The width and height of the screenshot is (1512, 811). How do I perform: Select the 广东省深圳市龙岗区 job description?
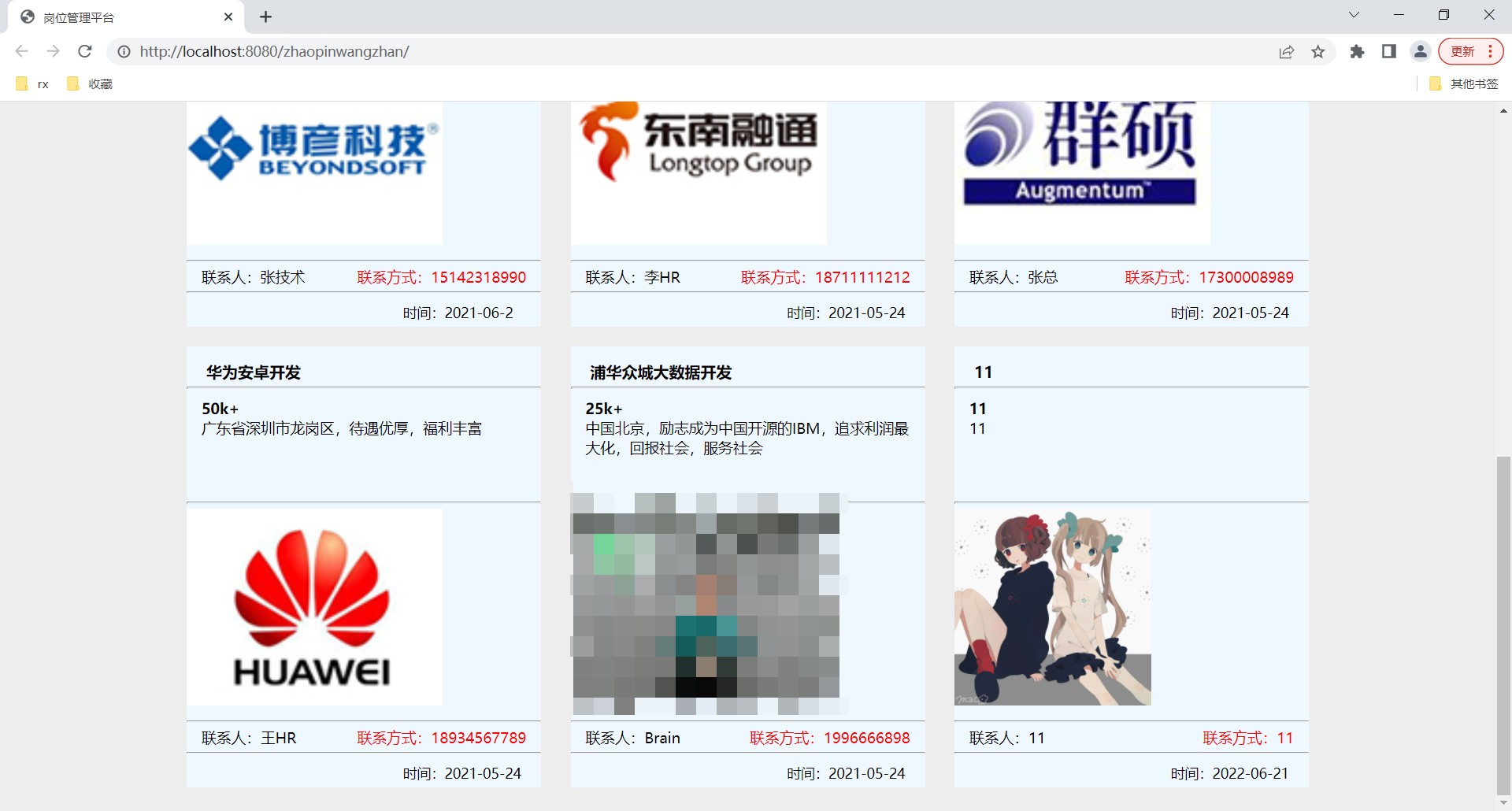click(342, 428)
